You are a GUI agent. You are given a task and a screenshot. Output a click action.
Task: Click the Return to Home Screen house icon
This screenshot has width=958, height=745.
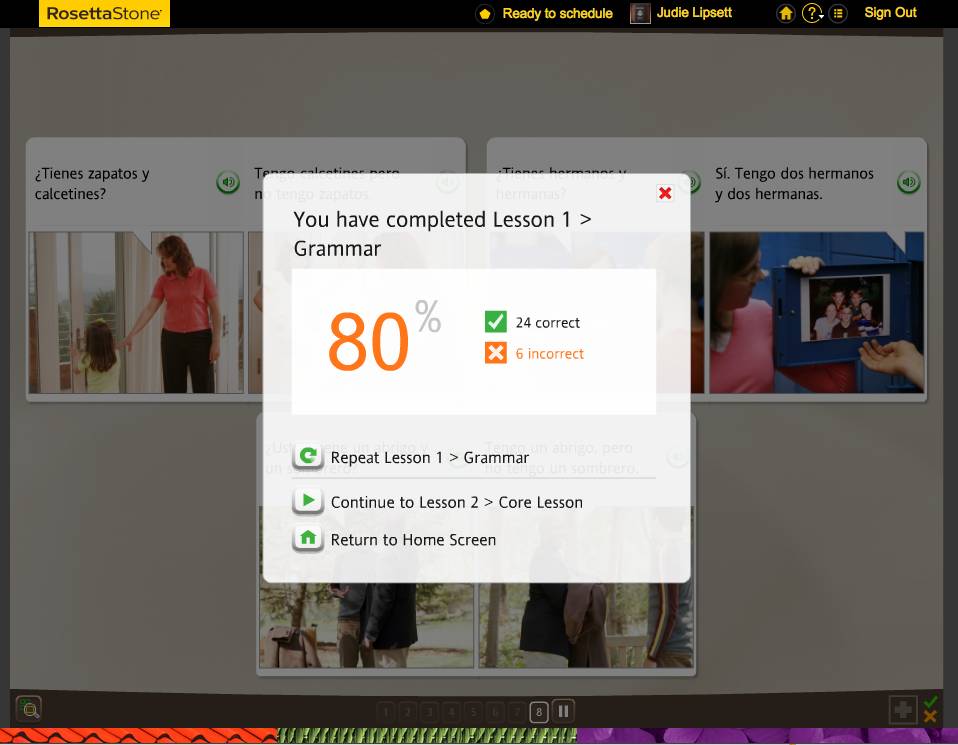tap(308, 538)
